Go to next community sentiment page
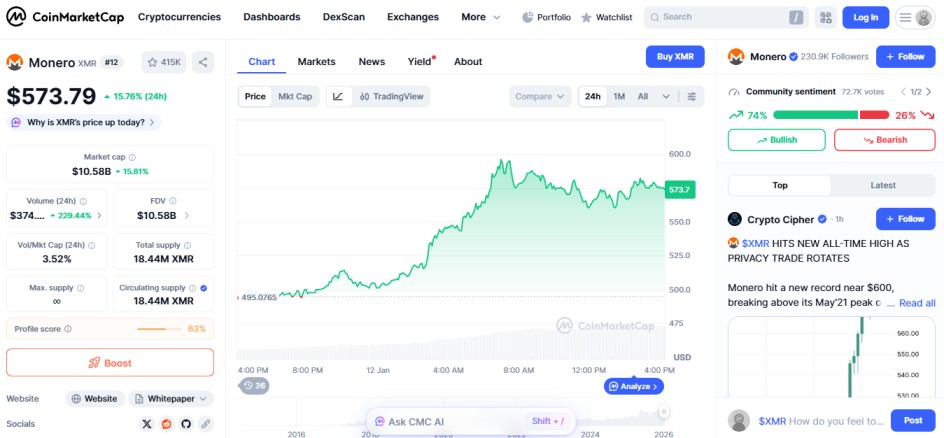Image resolution: width=944 pixels, height=438 pixels. tap(929, 92)
